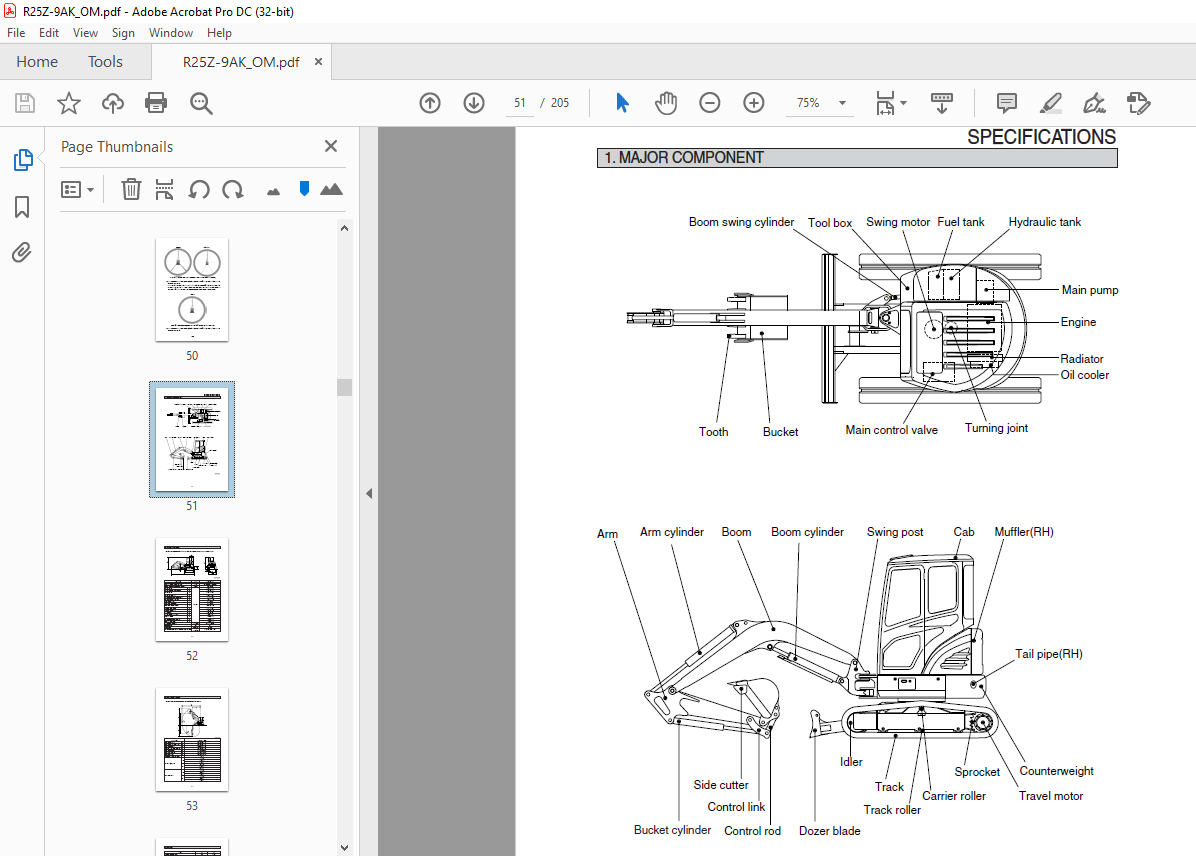
Task: Go to the previous page arrow
Action: 430,103
